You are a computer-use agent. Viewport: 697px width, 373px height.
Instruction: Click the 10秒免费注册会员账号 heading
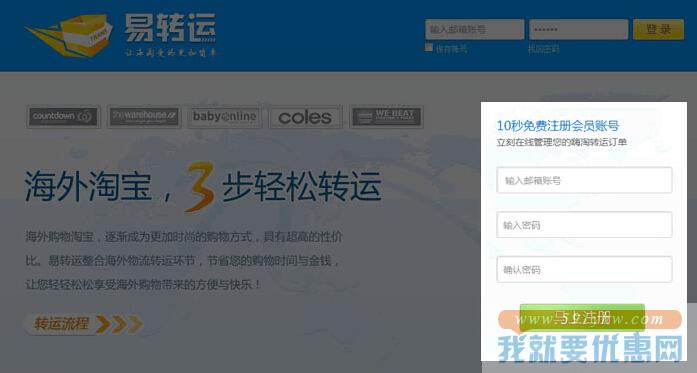click(x=557, y=126)
